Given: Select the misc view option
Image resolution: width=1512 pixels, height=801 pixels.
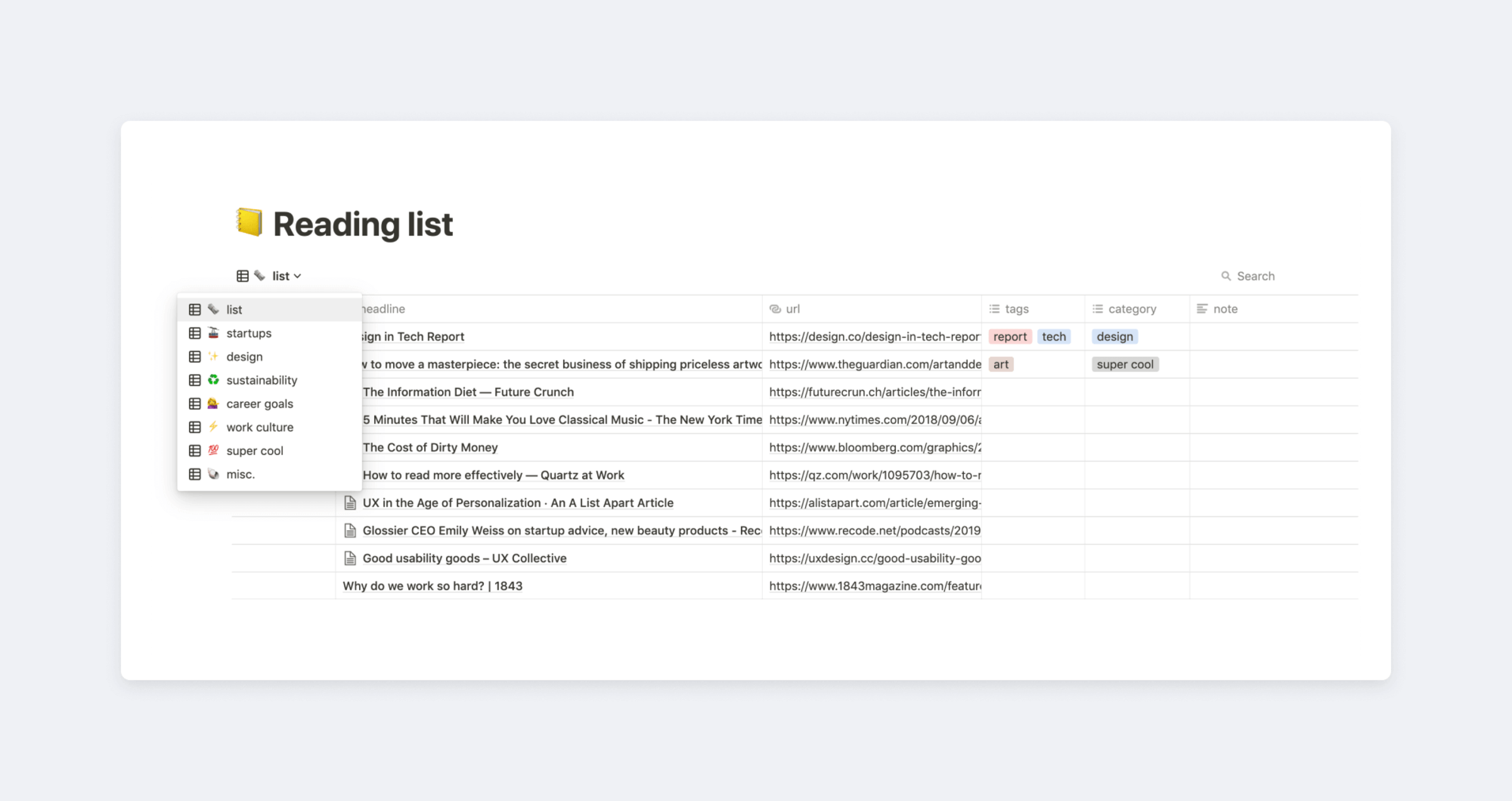Looking at the screenshot, I should click(240, 474).
